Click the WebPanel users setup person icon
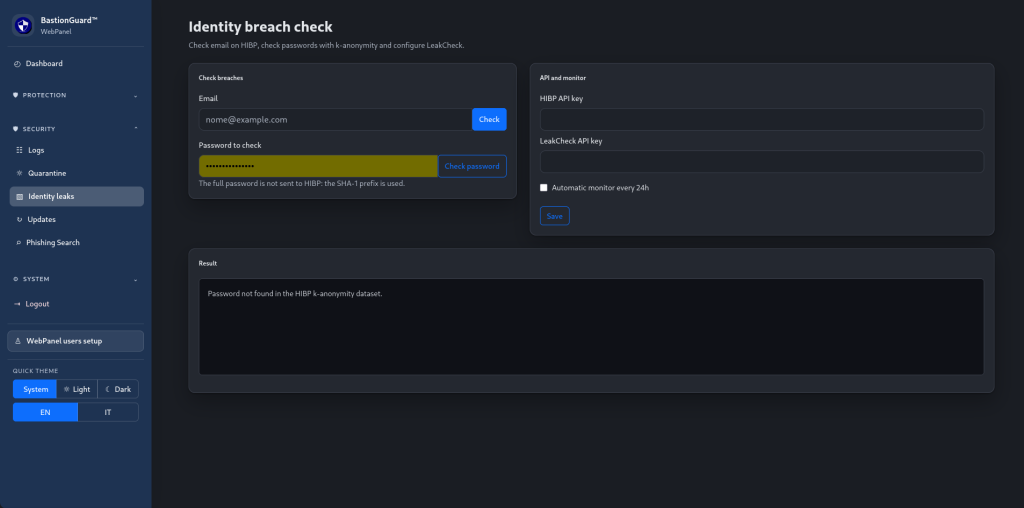 click(x=18, y=341)
